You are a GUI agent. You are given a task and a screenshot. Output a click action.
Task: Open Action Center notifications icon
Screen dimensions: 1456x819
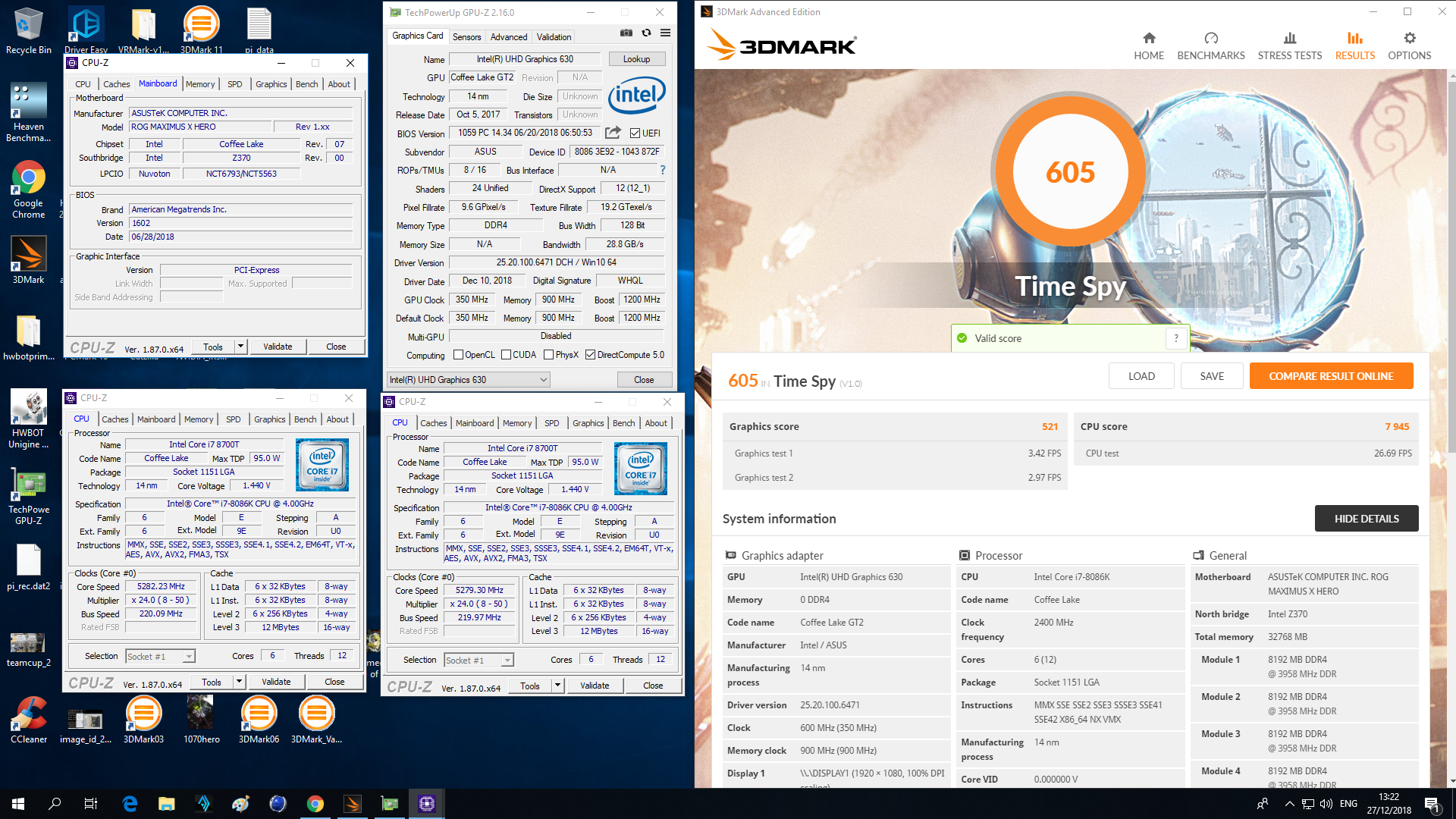1432,804
